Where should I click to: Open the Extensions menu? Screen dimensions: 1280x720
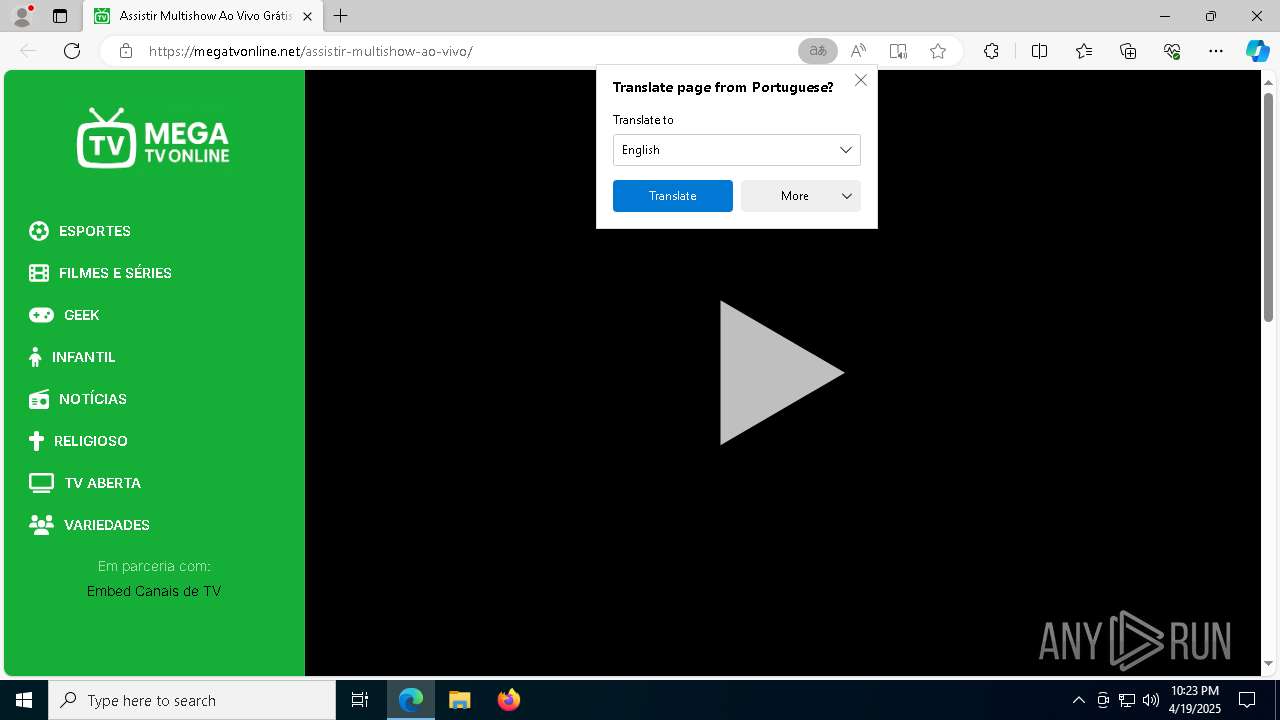click(991, 51)
